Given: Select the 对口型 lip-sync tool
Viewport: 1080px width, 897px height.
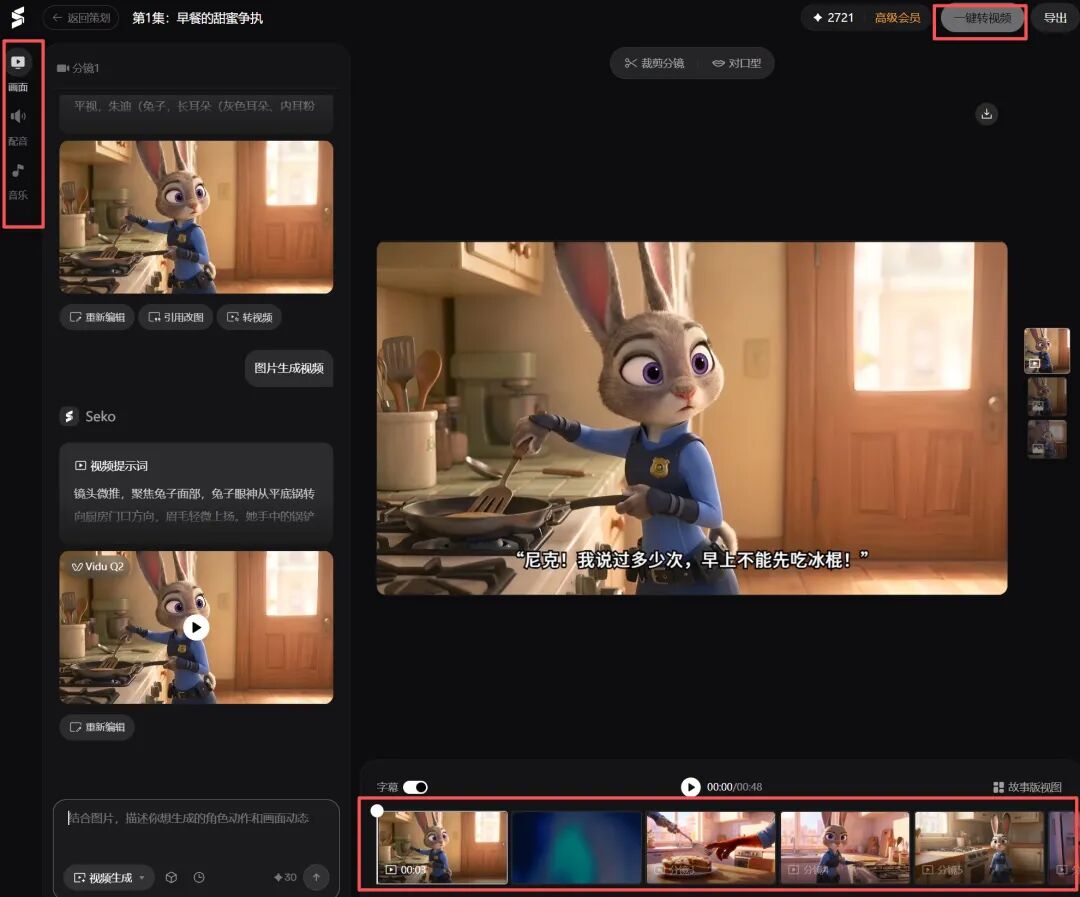Looking at the screenshot, I should coord(738,63).
